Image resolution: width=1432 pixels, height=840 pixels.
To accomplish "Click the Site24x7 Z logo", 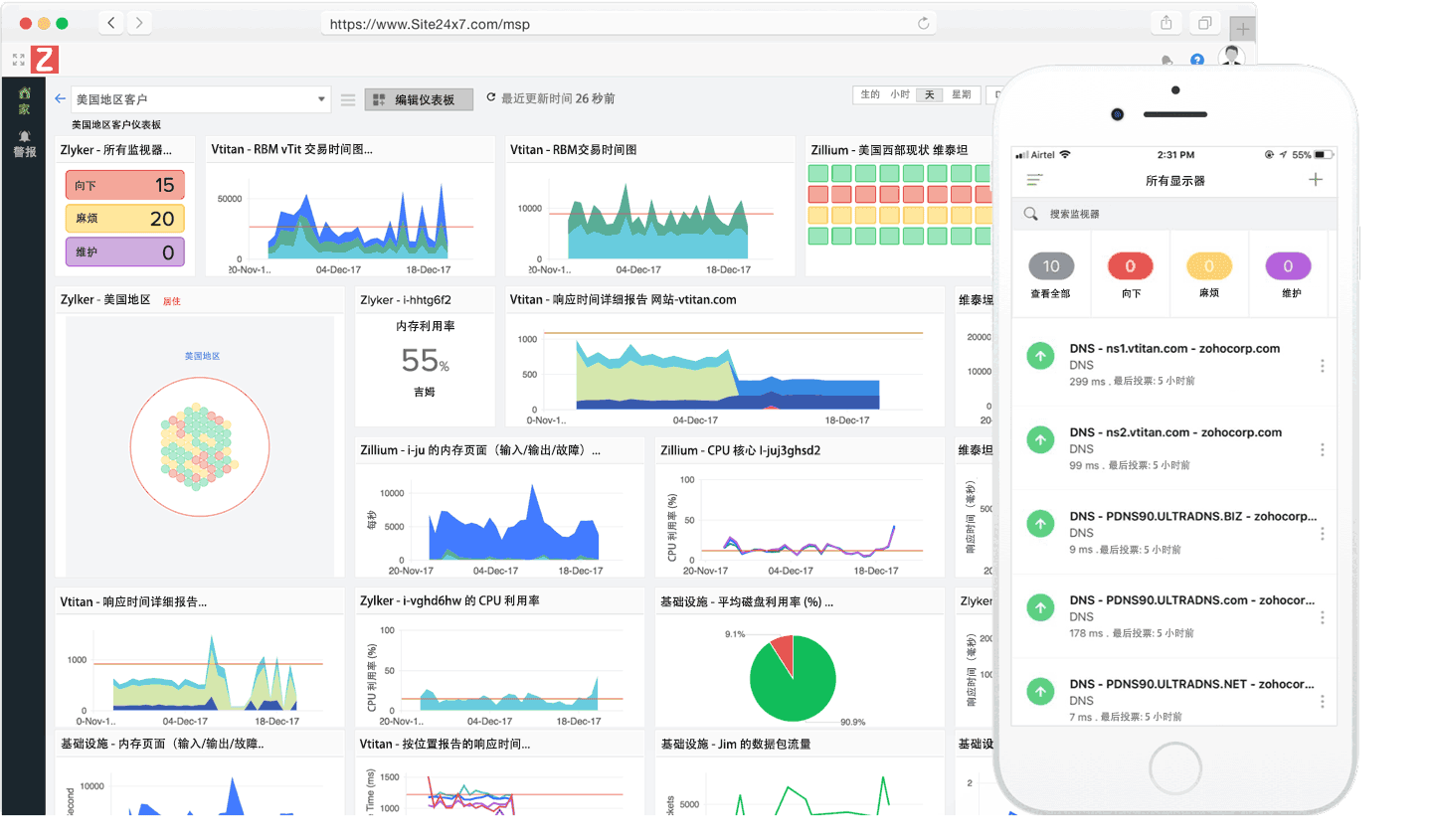I will (x=44, y=60).
